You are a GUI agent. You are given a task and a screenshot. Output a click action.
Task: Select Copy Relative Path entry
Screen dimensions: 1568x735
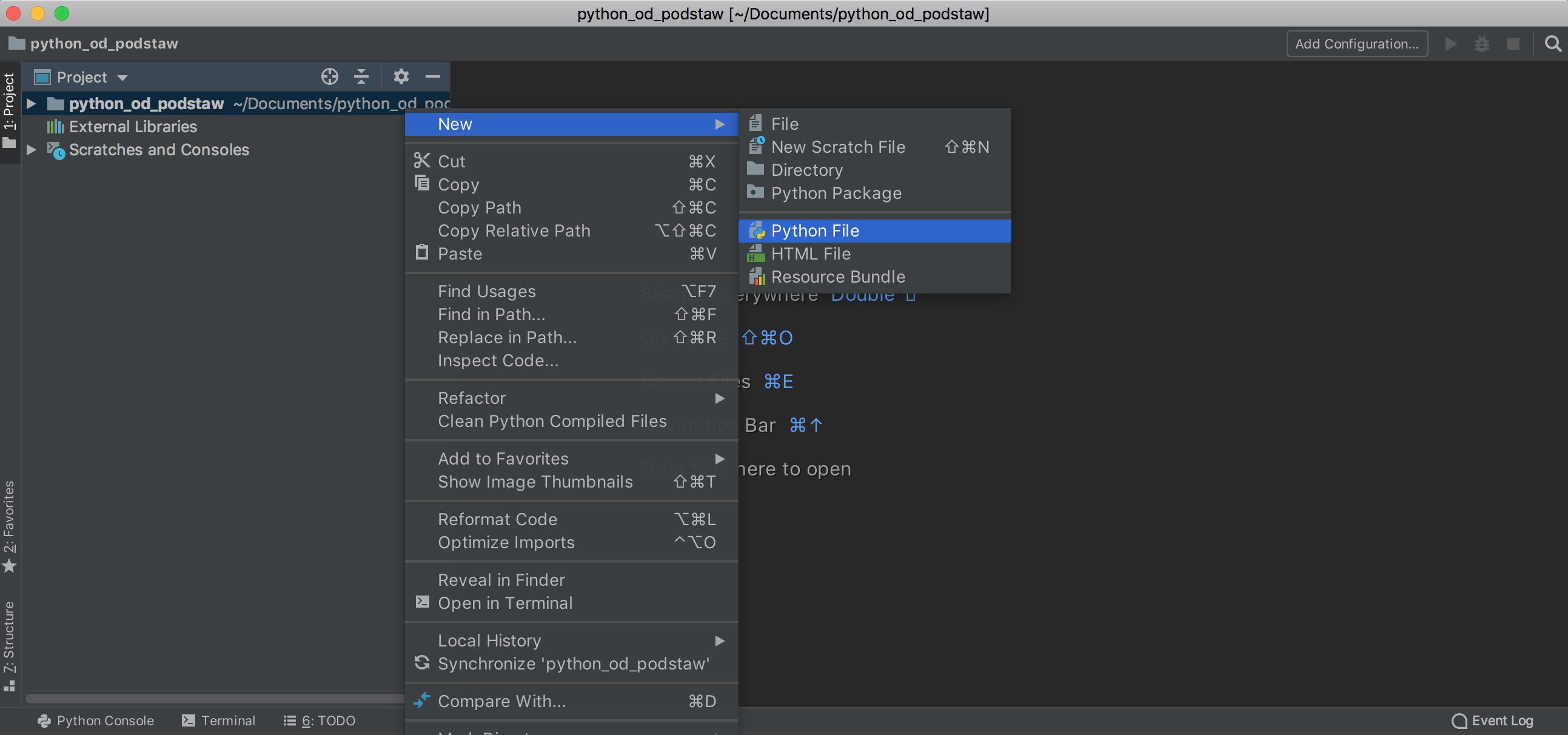click(572, 231)
